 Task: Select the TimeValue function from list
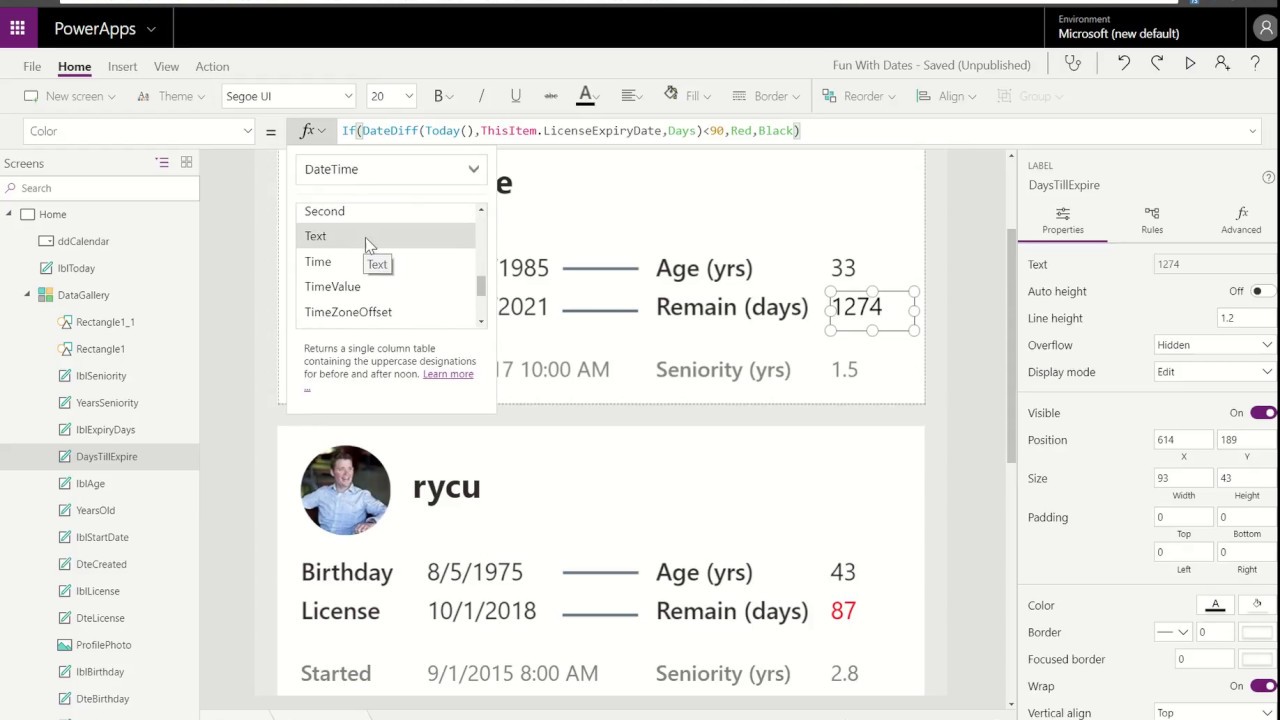click(332, 287)
